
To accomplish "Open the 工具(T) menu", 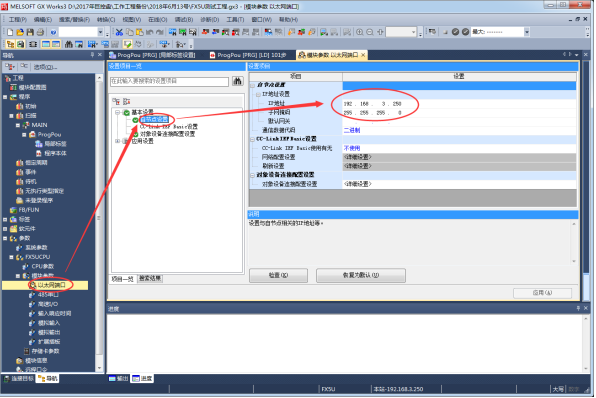I will (235, 19).
